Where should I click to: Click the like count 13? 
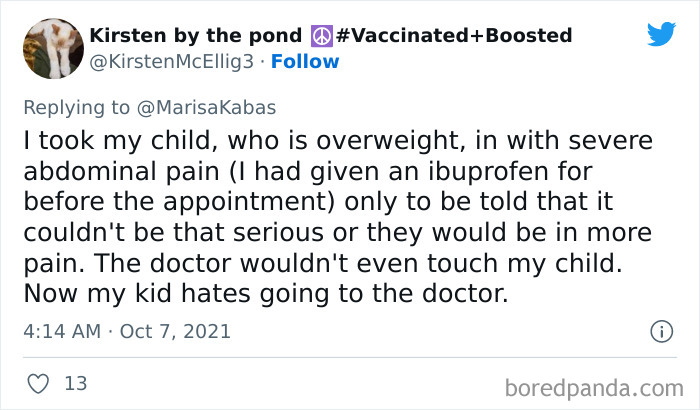pos(75,382)
